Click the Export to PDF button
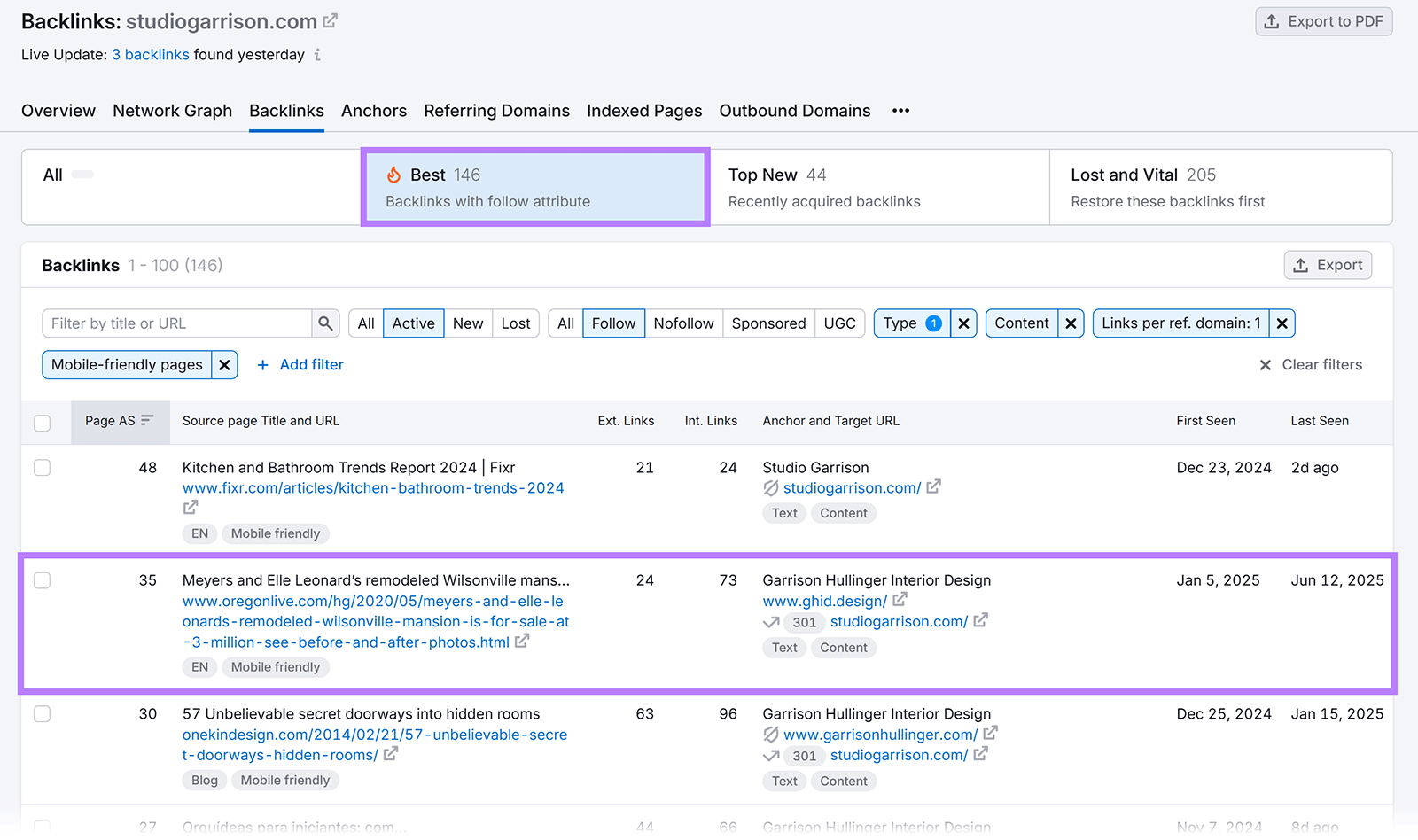 coord(1322,20)
